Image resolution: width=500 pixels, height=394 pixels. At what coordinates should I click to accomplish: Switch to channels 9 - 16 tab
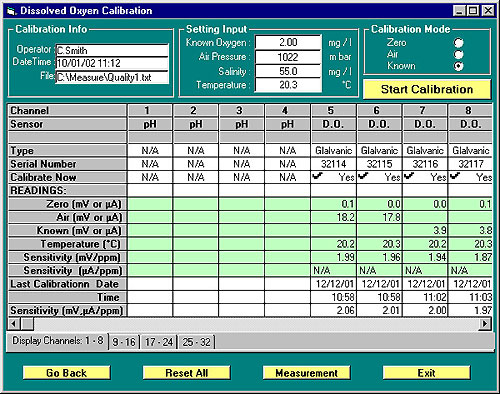click(x=124, y=342)
